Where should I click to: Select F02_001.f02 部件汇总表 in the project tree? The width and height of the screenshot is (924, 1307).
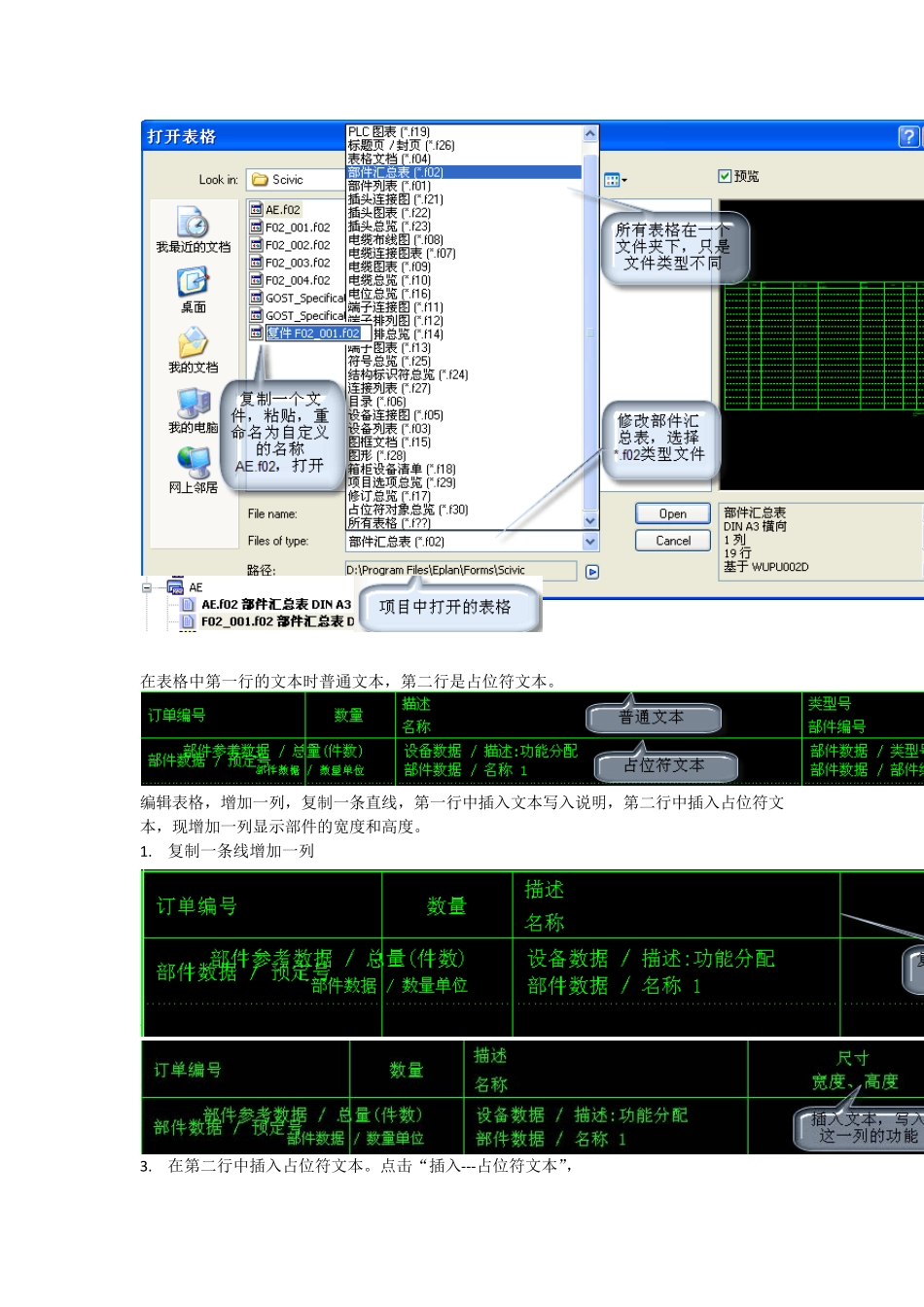pyautogui.click(x=269, y=622)
